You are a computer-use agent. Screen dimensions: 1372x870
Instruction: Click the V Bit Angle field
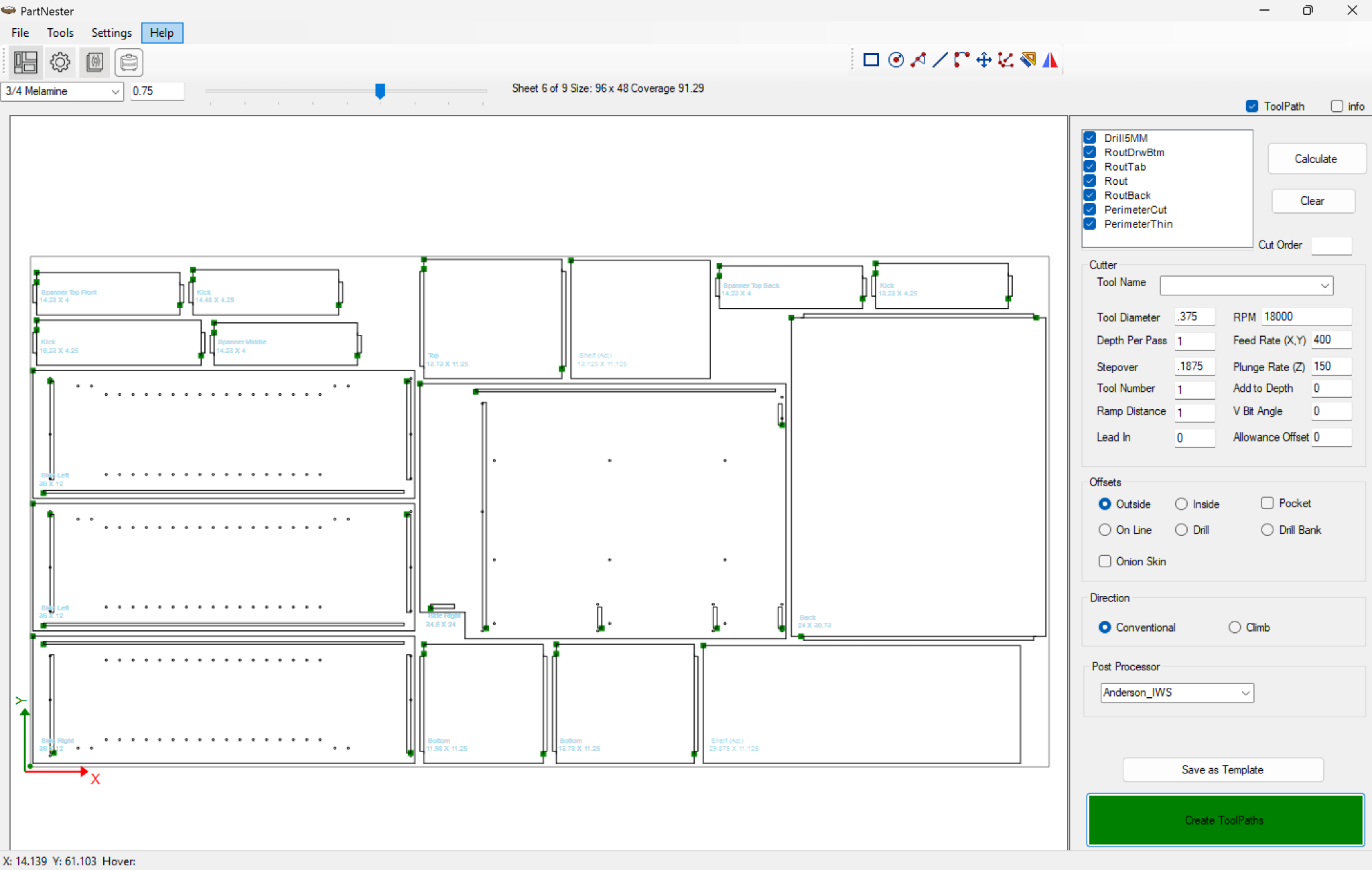(x=1331, y=411)
